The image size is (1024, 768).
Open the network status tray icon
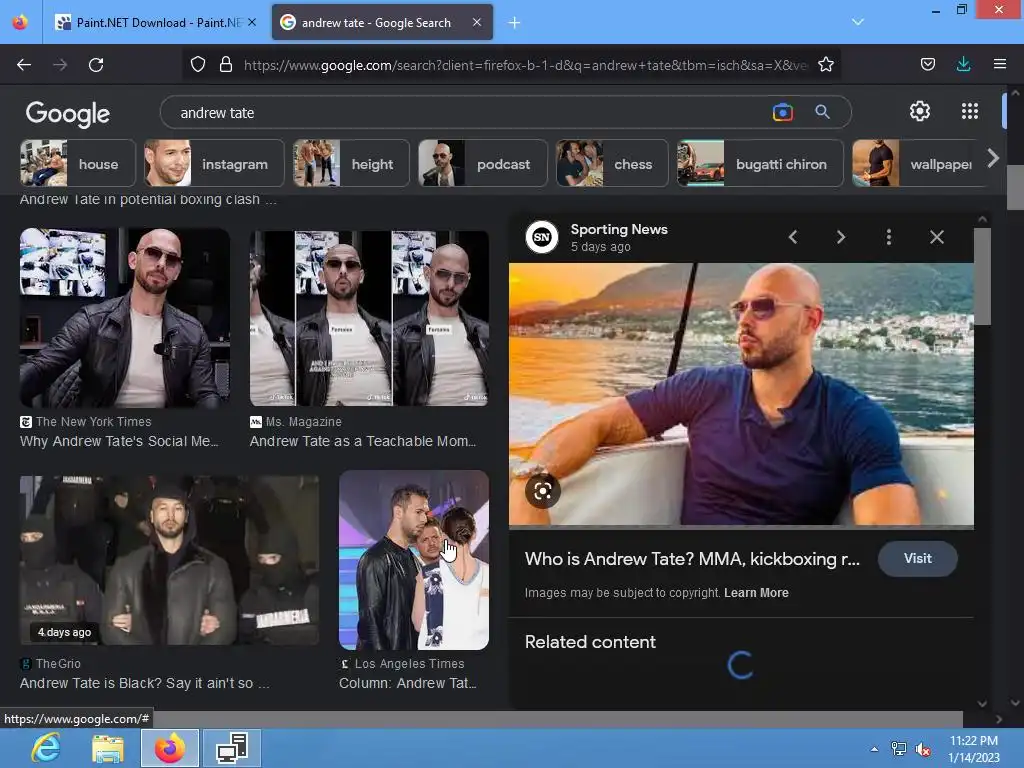[899, 749]
